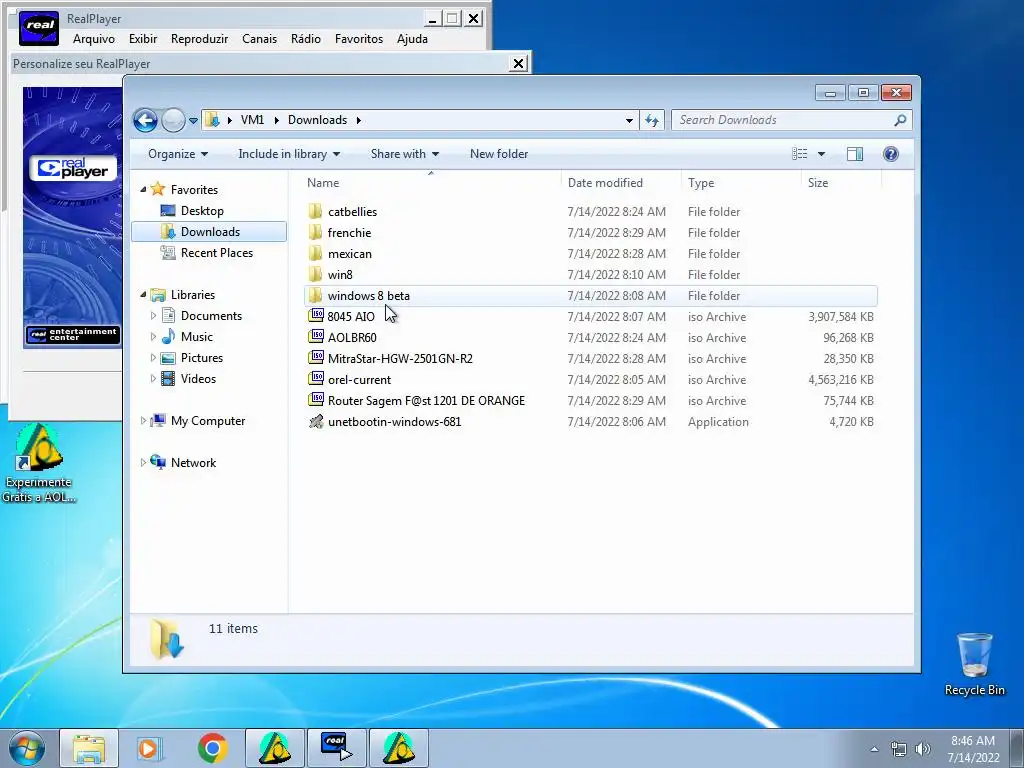Open RealPlayer Rádio menu
The height and width of the screenshot is (768, 1024).
pos(306,39)
